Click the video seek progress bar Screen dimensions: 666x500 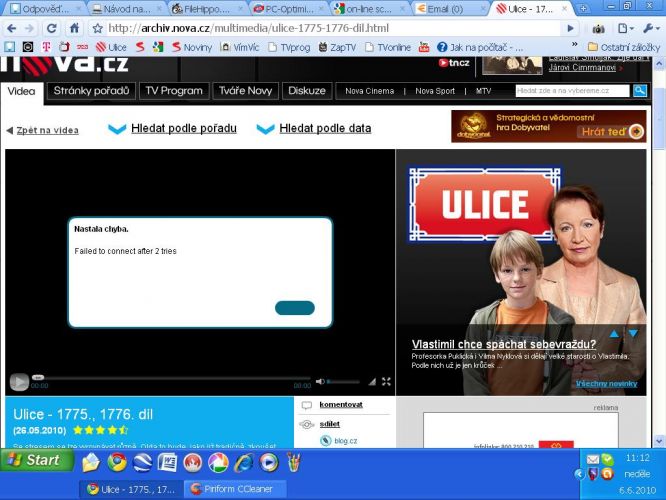pos(172,378)
